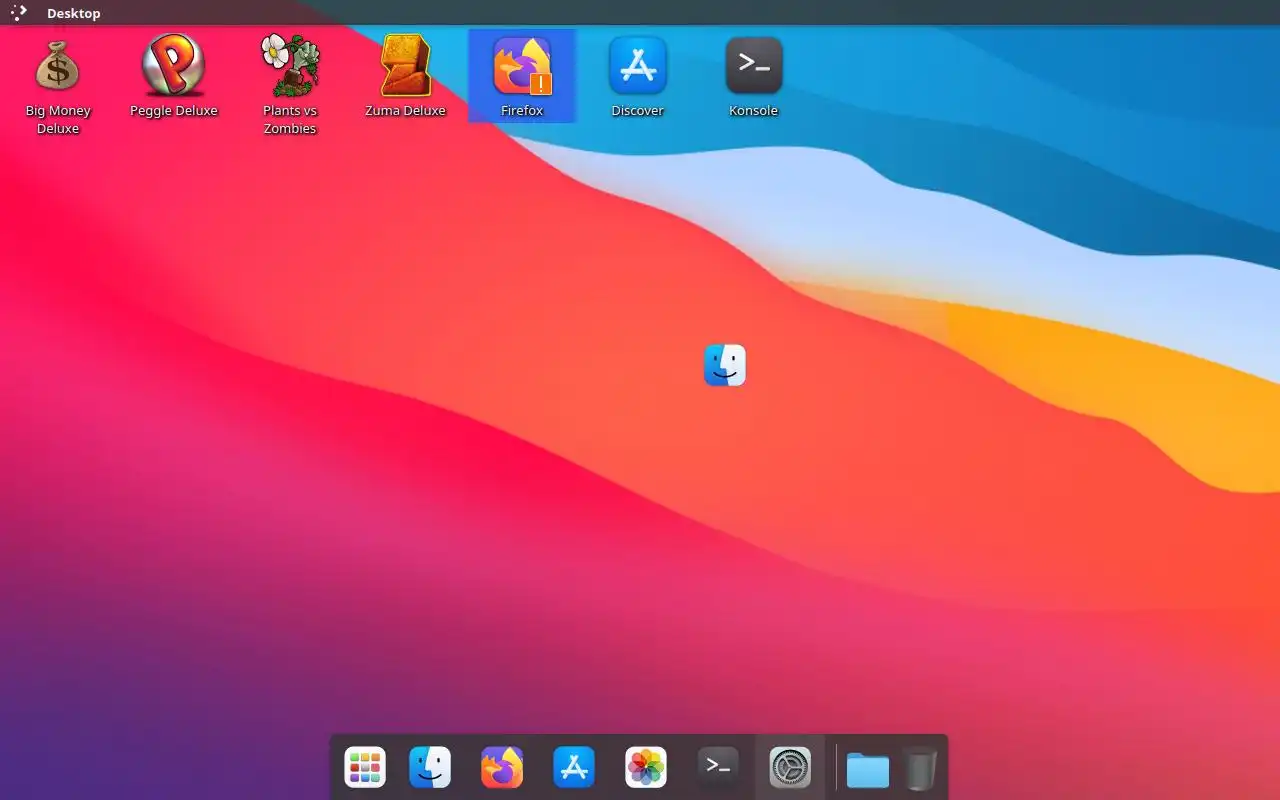Screen dimensions: 1280x800
Task: Open the Photos app in dock
Action: [646, 768]
